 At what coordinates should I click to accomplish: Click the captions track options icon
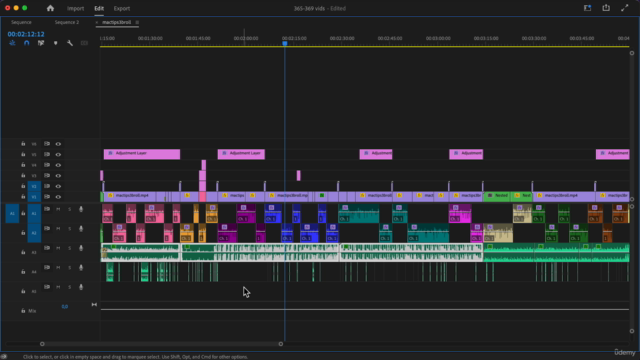(84, 43)
